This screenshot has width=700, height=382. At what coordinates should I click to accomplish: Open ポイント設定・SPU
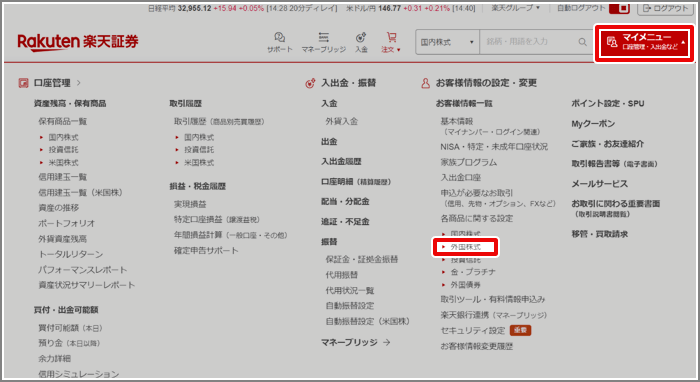click(608, 104)
